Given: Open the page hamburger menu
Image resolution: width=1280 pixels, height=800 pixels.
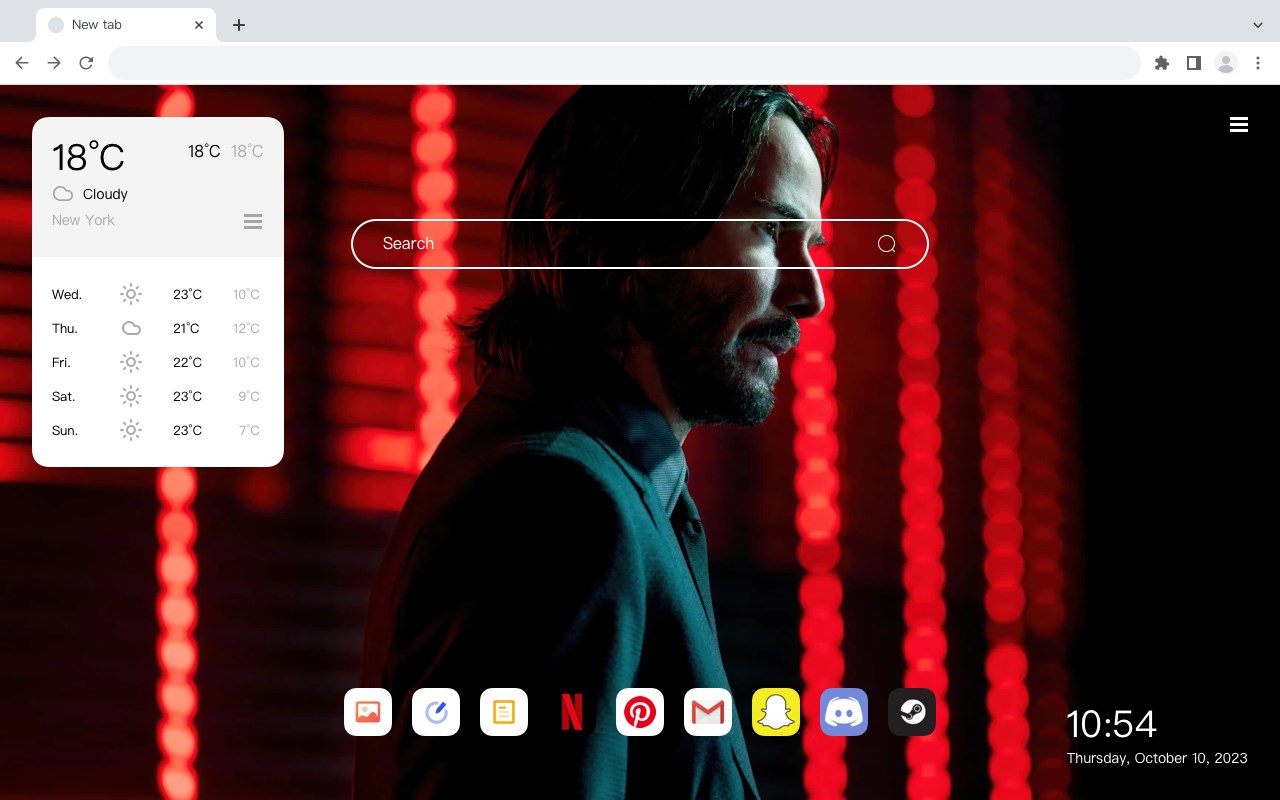Looking at the screenshot, I should (x=1239, y=125).
